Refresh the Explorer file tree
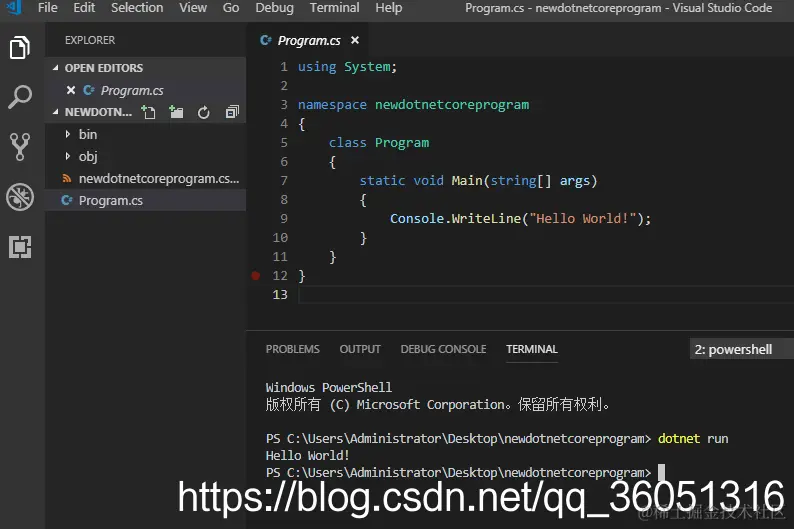This screenshot has width=794, height=529. 204,112
